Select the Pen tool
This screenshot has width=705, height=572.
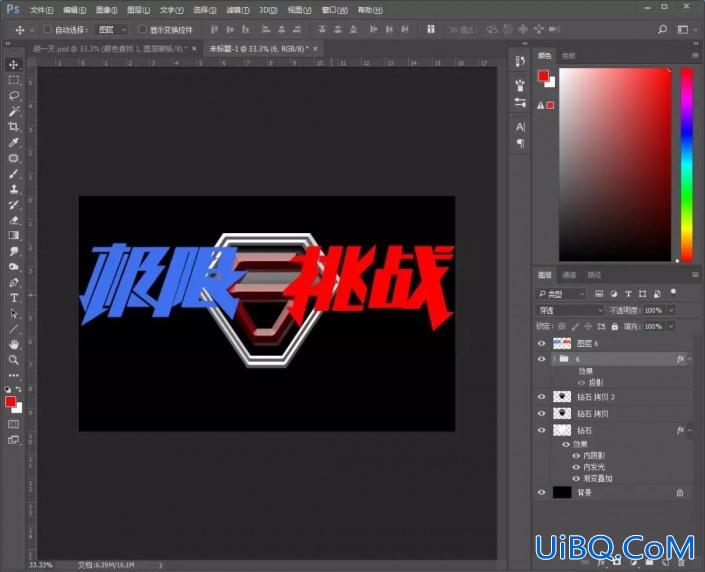tap(13, 282)
